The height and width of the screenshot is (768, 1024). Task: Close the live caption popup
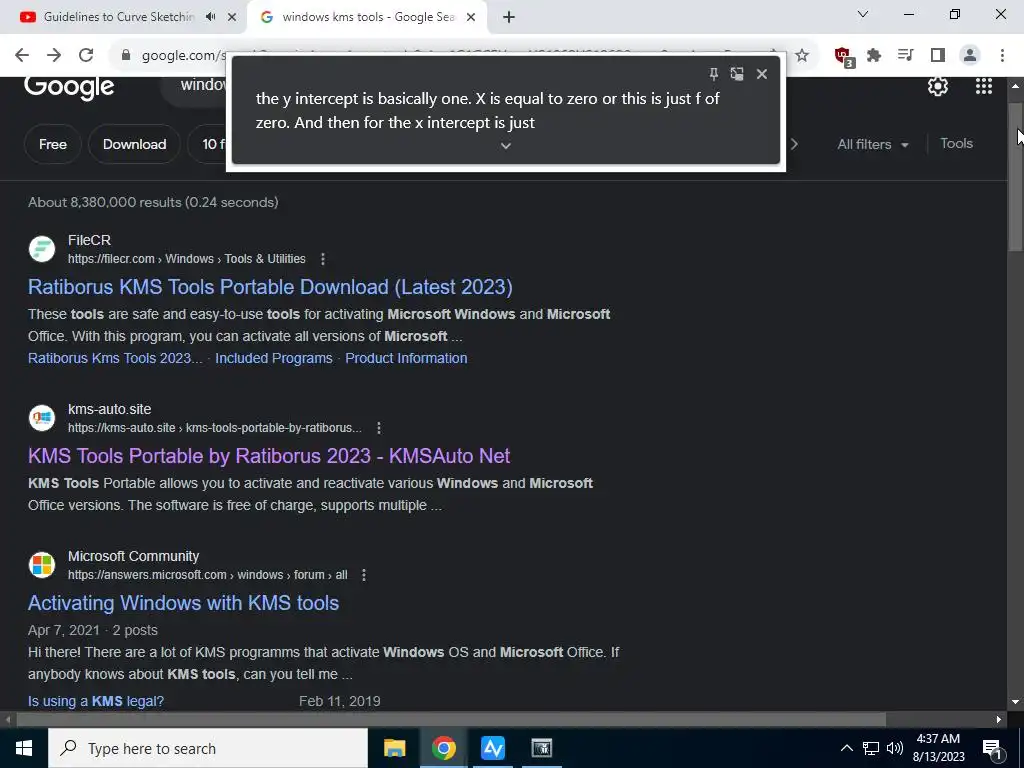[761, 74]
